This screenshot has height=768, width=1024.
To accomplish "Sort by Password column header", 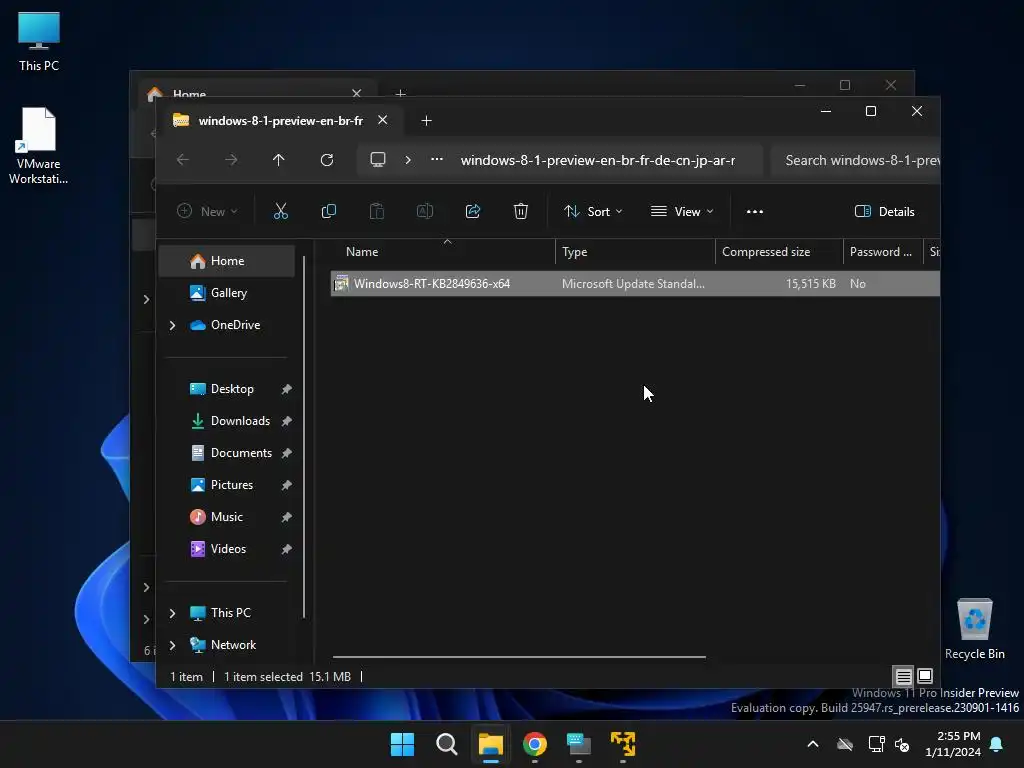I will [883, 252].
